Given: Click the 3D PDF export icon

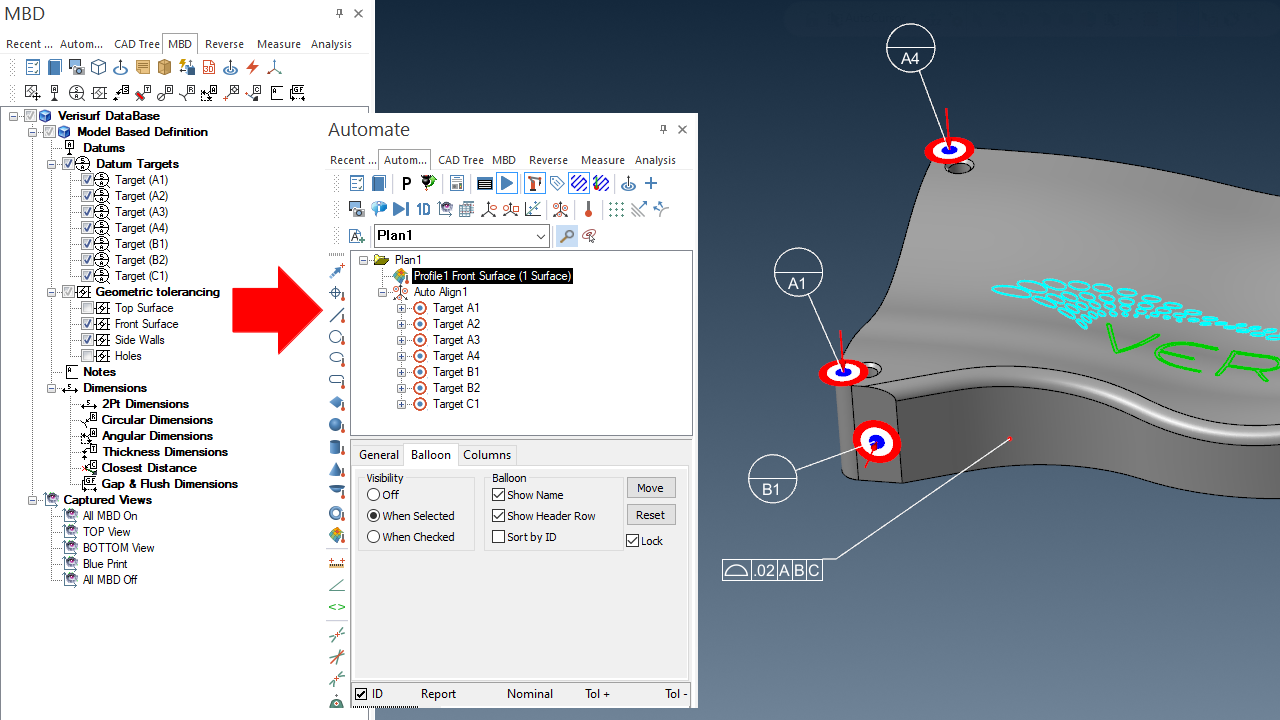Looking at the screenshot, I should [209, 67].
